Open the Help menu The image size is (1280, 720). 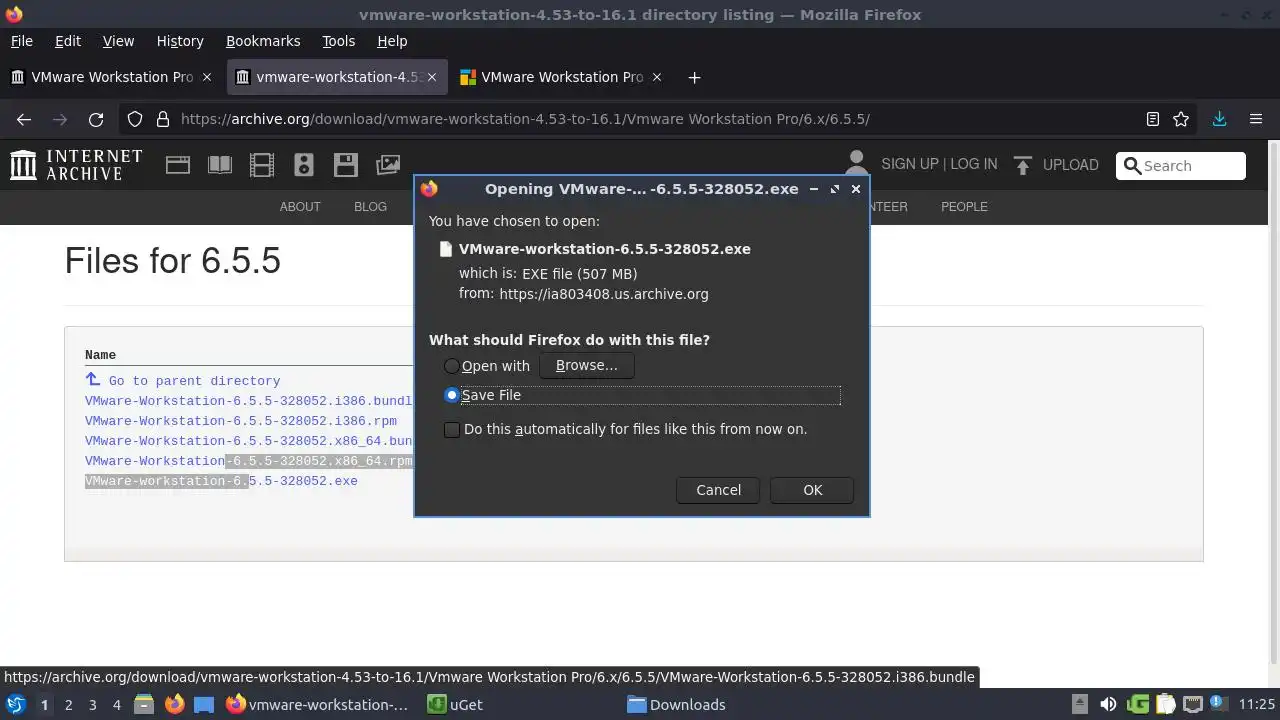pyautogui.click(x=392, y=41)
